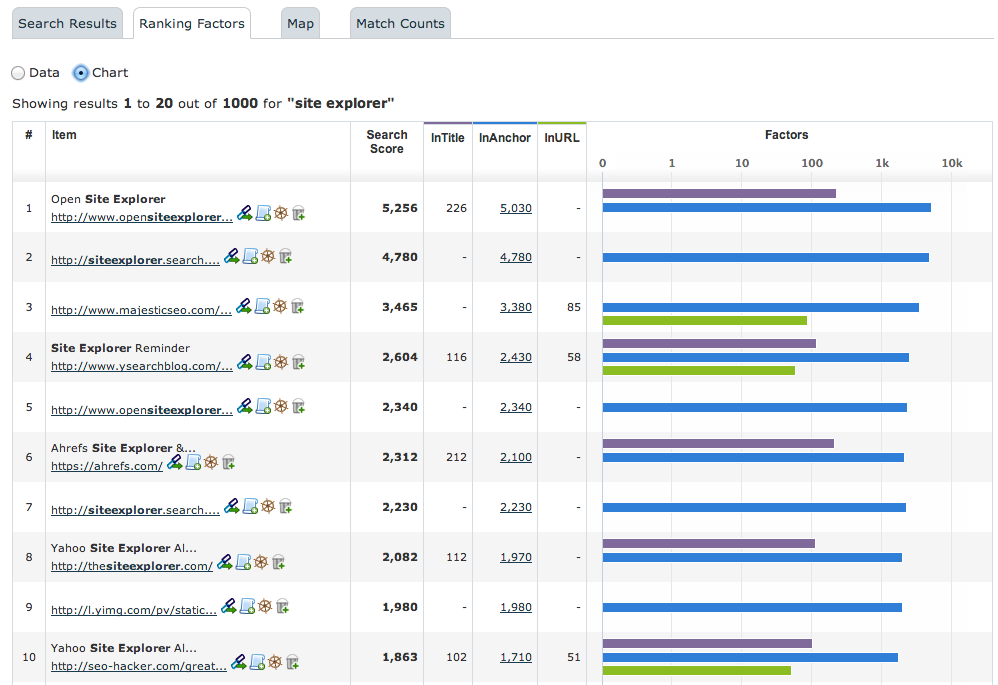This screenshot has height=685, width=998.
Task: Click scroll-plus icon beside majesticseo.com link
Action: [262, 306]
